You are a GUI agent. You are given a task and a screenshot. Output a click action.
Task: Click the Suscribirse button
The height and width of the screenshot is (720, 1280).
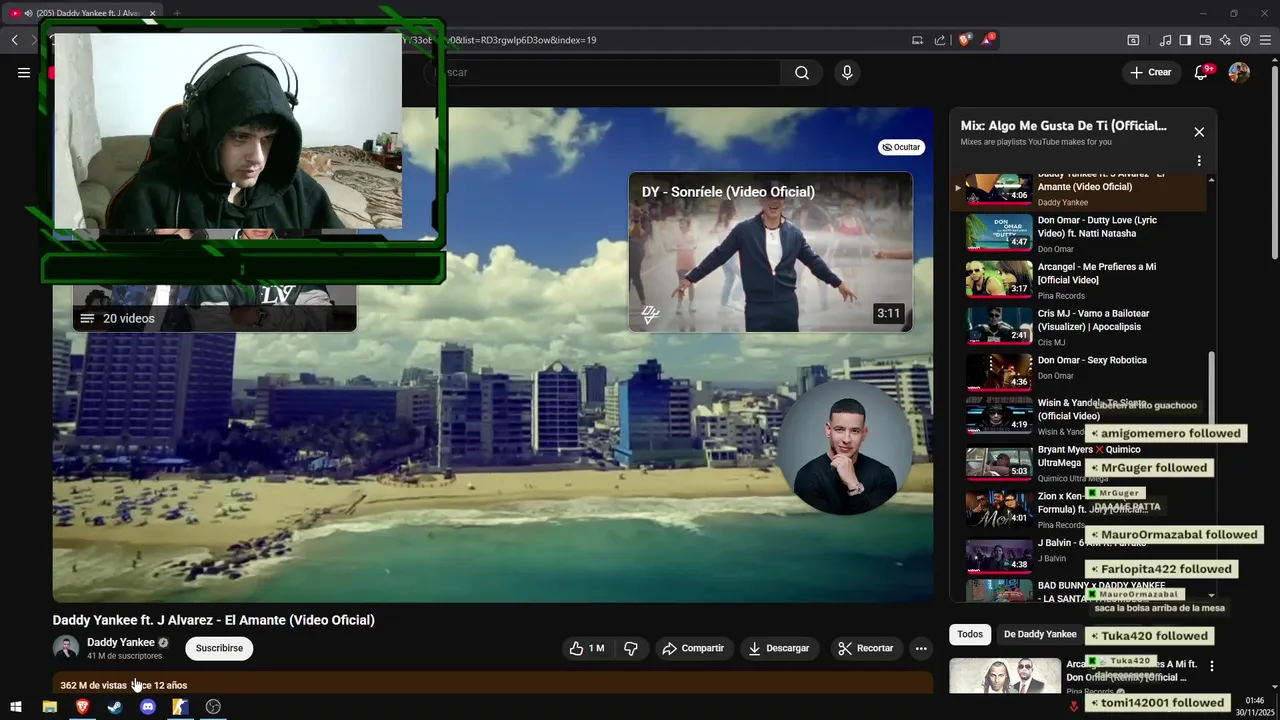click(x=219, y=648)
